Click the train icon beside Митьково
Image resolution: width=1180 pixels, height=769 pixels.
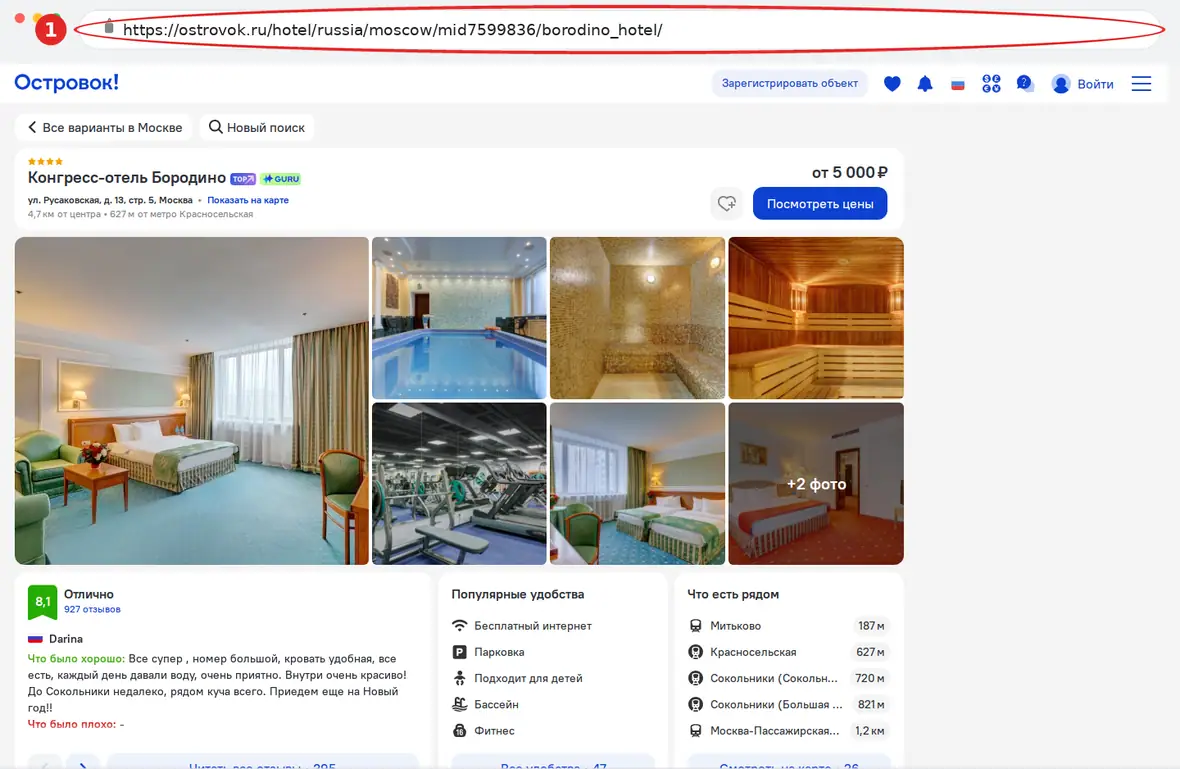[695, 625]
